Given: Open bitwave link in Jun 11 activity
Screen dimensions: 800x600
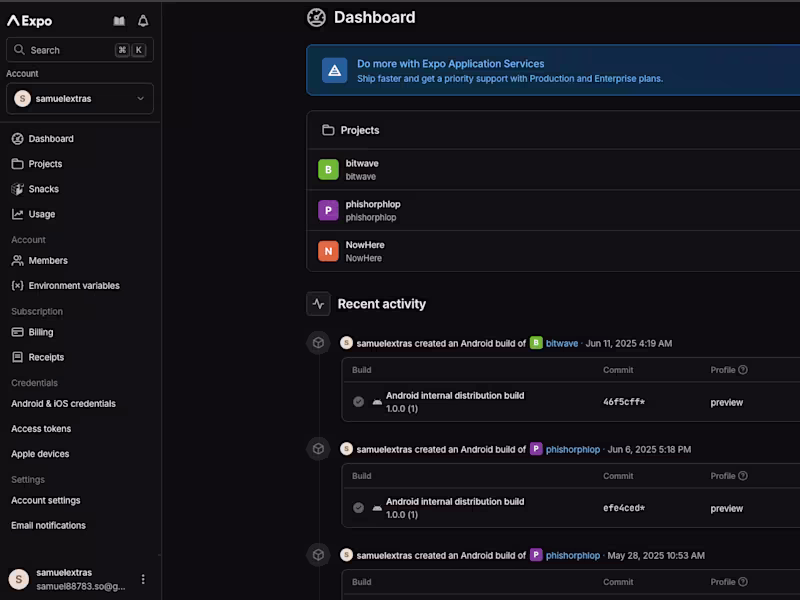Looking at the screenshot, I should pyautogui.click(x=562, y=343).
